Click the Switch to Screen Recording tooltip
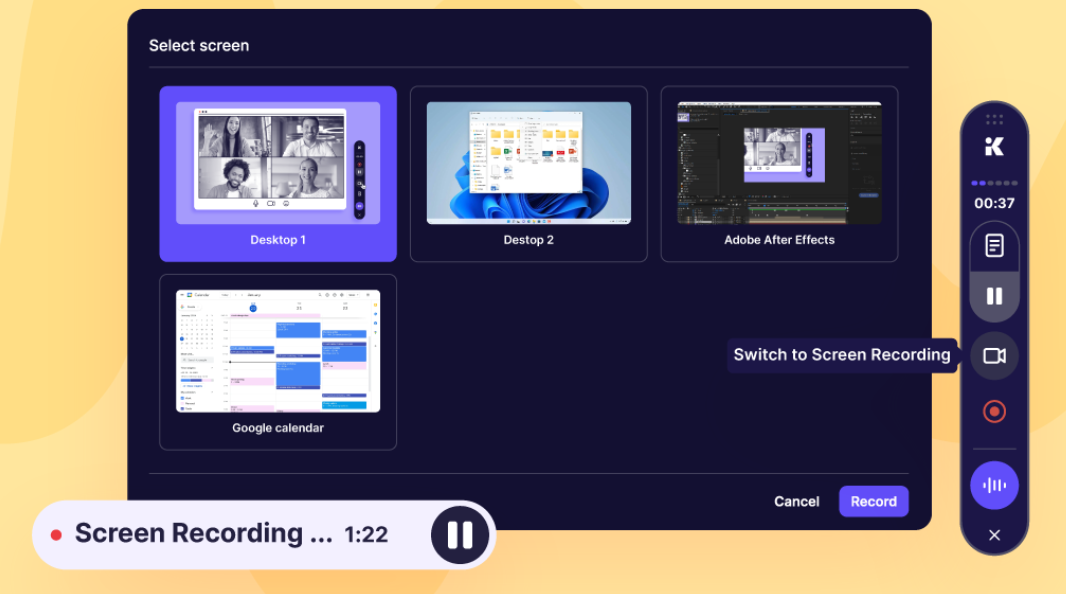This screenshot has height=594, width=1066. tap(842, 355)
